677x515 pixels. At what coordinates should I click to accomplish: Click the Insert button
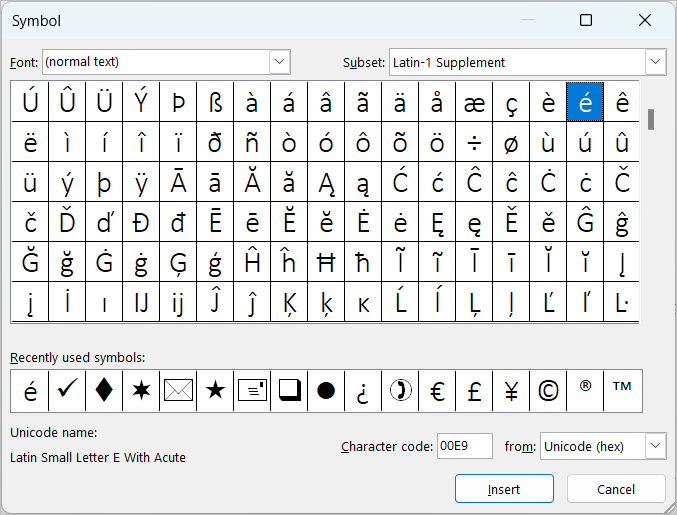point(504,489)
